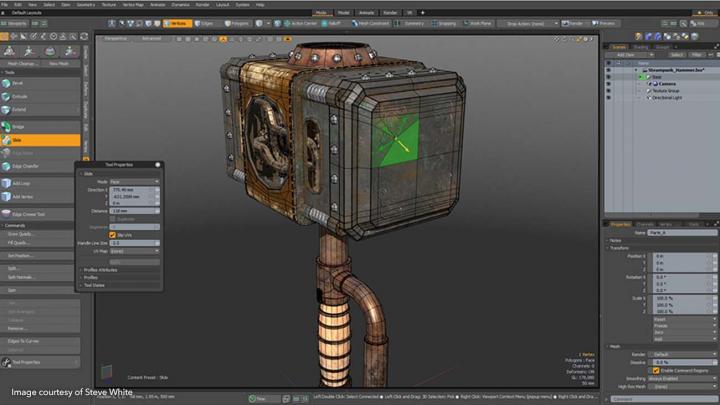Switch to Polygons selection mode

click(237, 23)
